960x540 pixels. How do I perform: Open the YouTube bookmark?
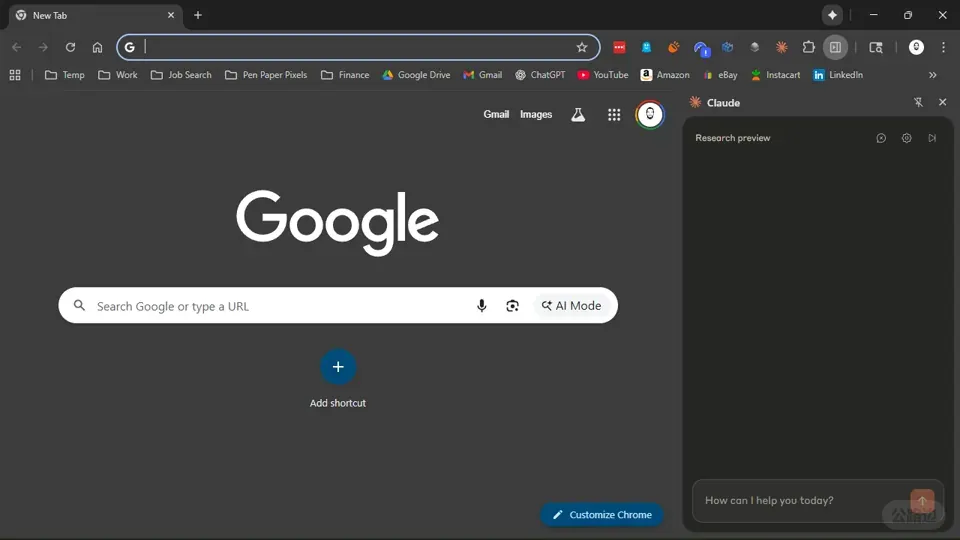602,75
